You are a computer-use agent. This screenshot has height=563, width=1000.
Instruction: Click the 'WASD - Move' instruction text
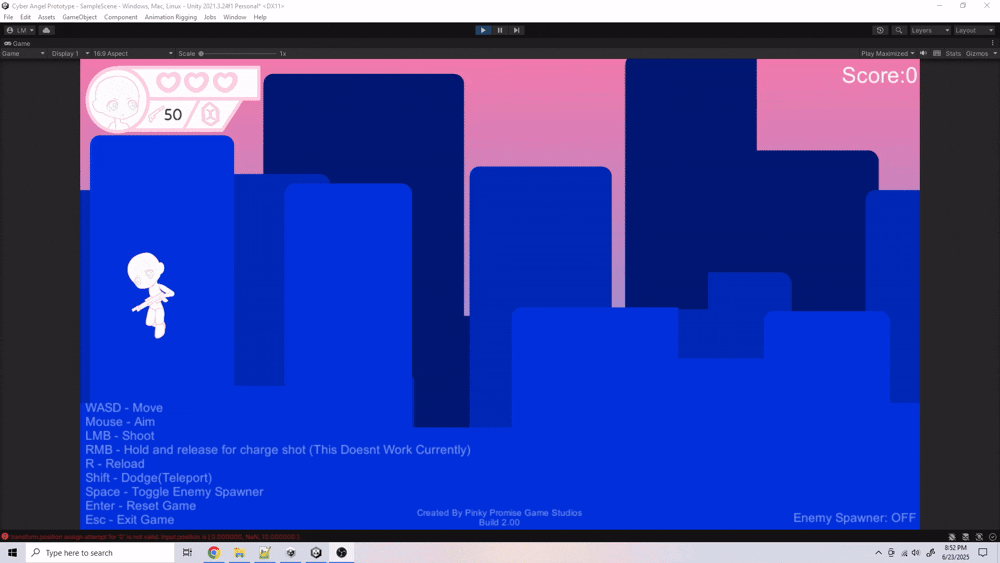coord(124,408)
